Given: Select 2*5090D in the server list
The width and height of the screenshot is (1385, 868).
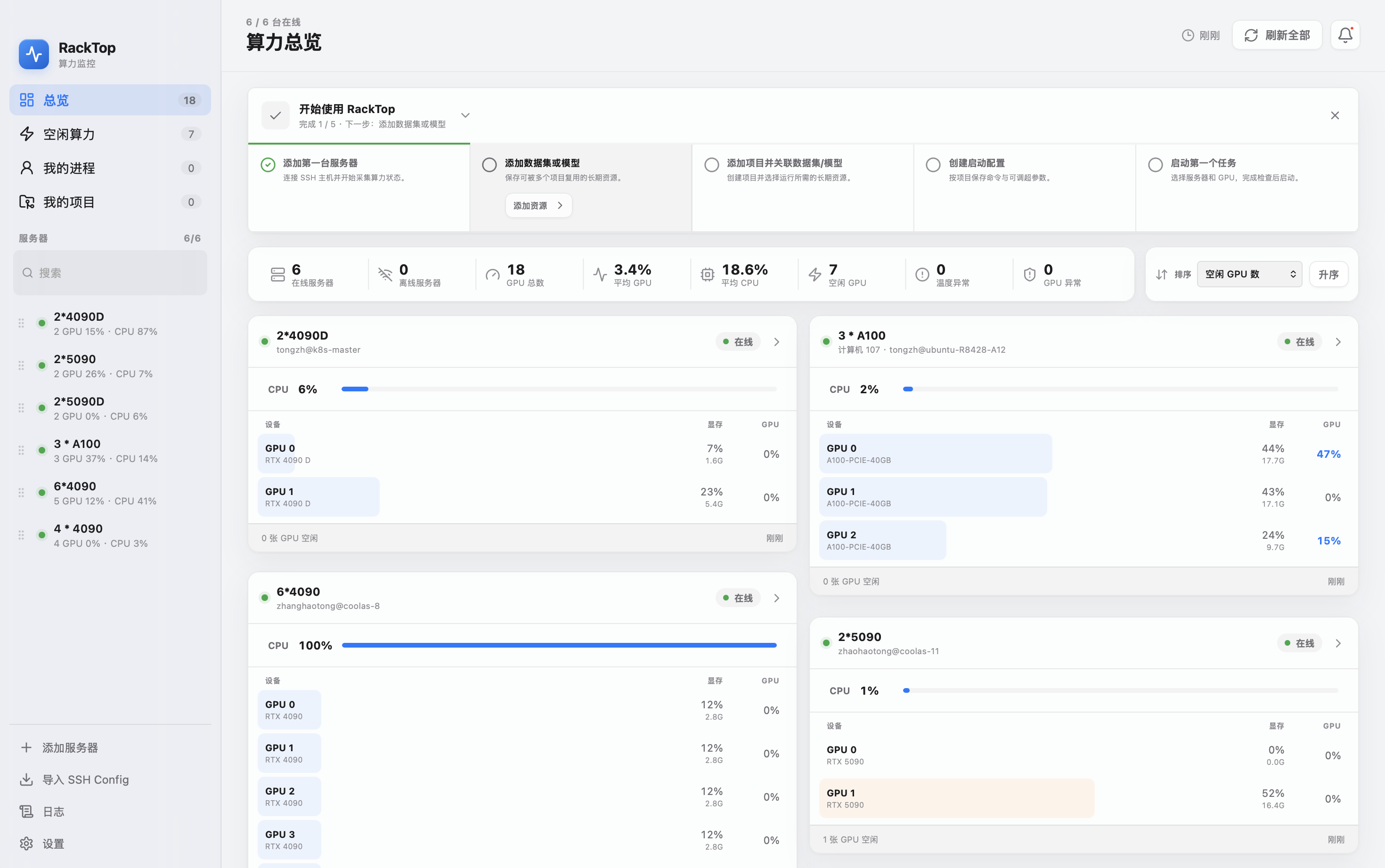Looking at the screenshot, I should (110, 407).
